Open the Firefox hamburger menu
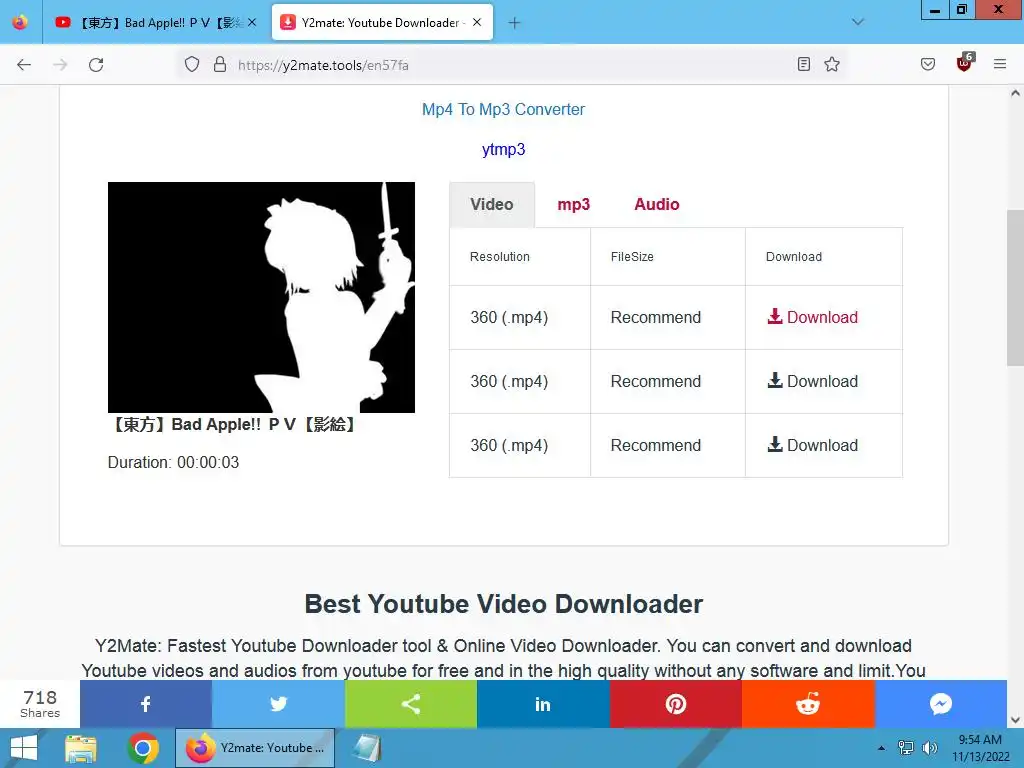Screen dimensions: 1024x768 (x=1000, y=64)
